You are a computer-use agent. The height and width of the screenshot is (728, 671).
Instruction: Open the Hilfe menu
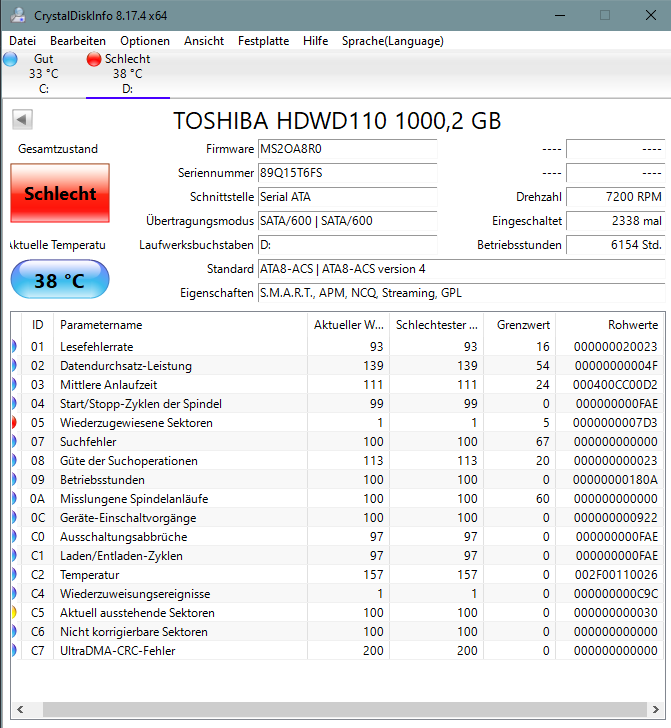pyautogui.click(x=315, y=41)
